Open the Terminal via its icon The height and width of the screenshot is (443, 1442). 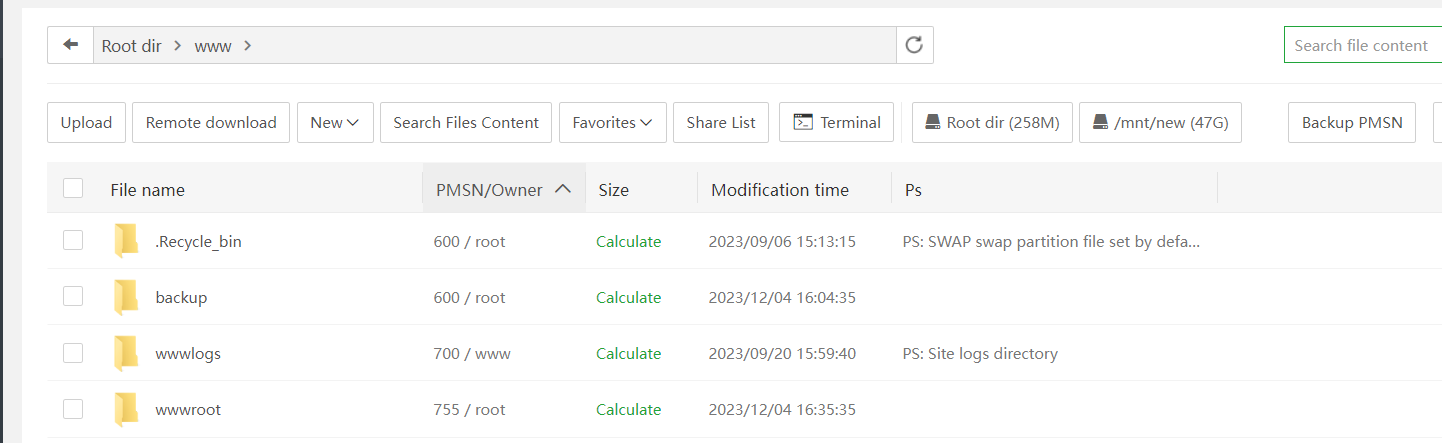(x=802, y=122)
